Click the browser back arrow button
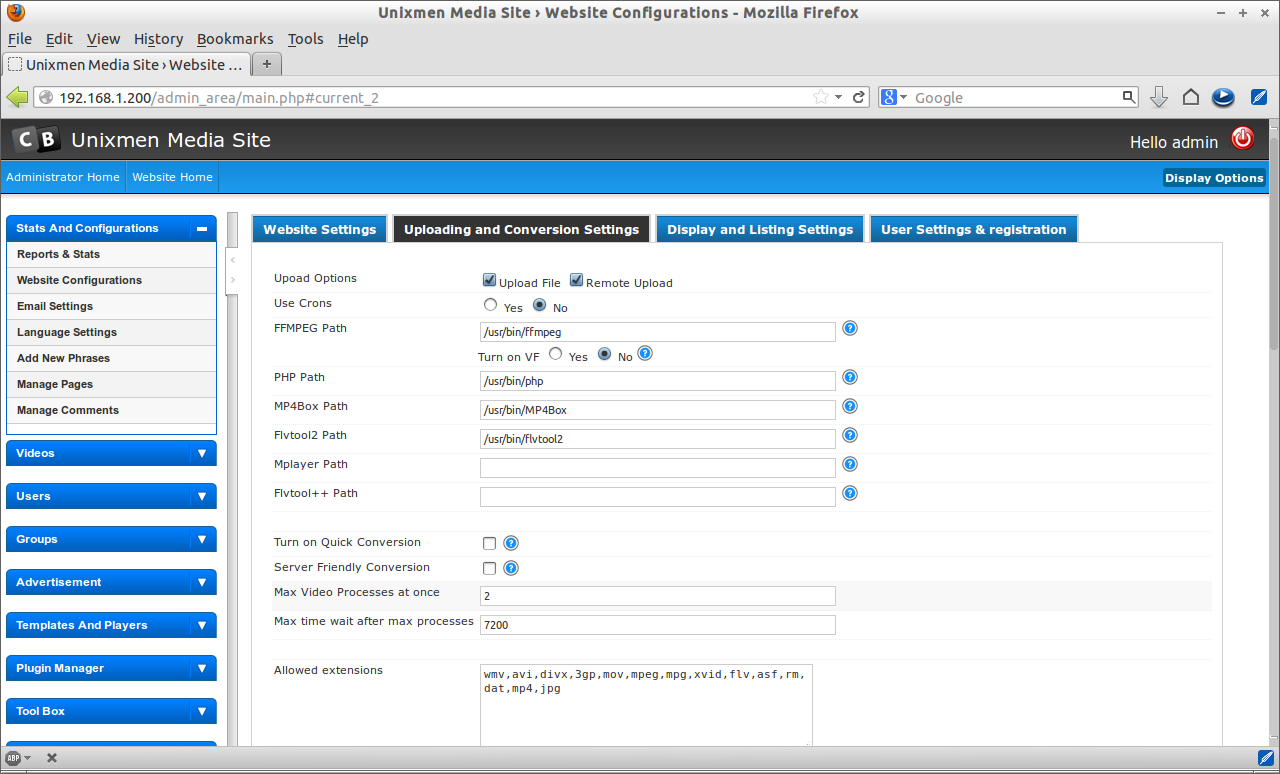1280x774 pixels. [x=17, y=97]
